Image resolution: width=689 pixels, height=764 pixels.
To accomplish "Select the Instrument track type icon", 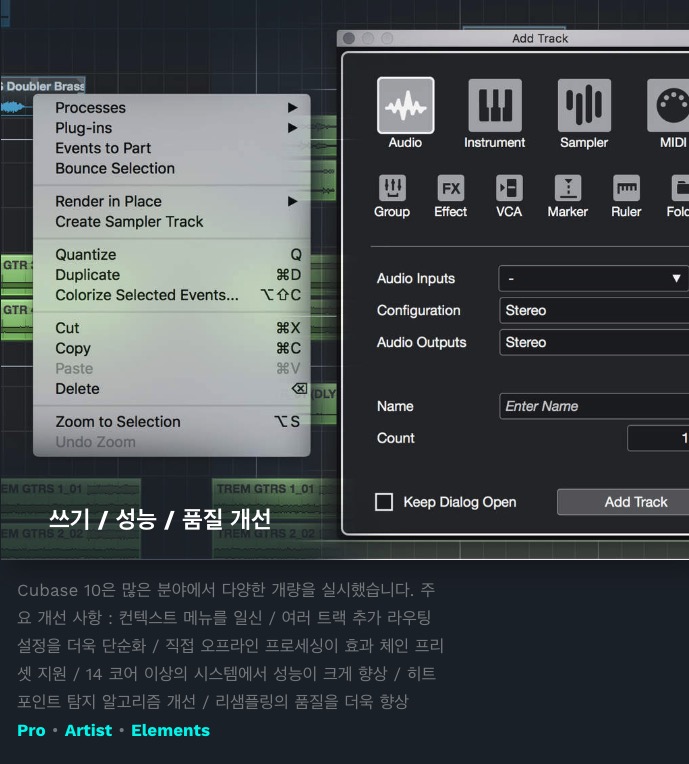I will pyautogui.click(x=495, y=105).
